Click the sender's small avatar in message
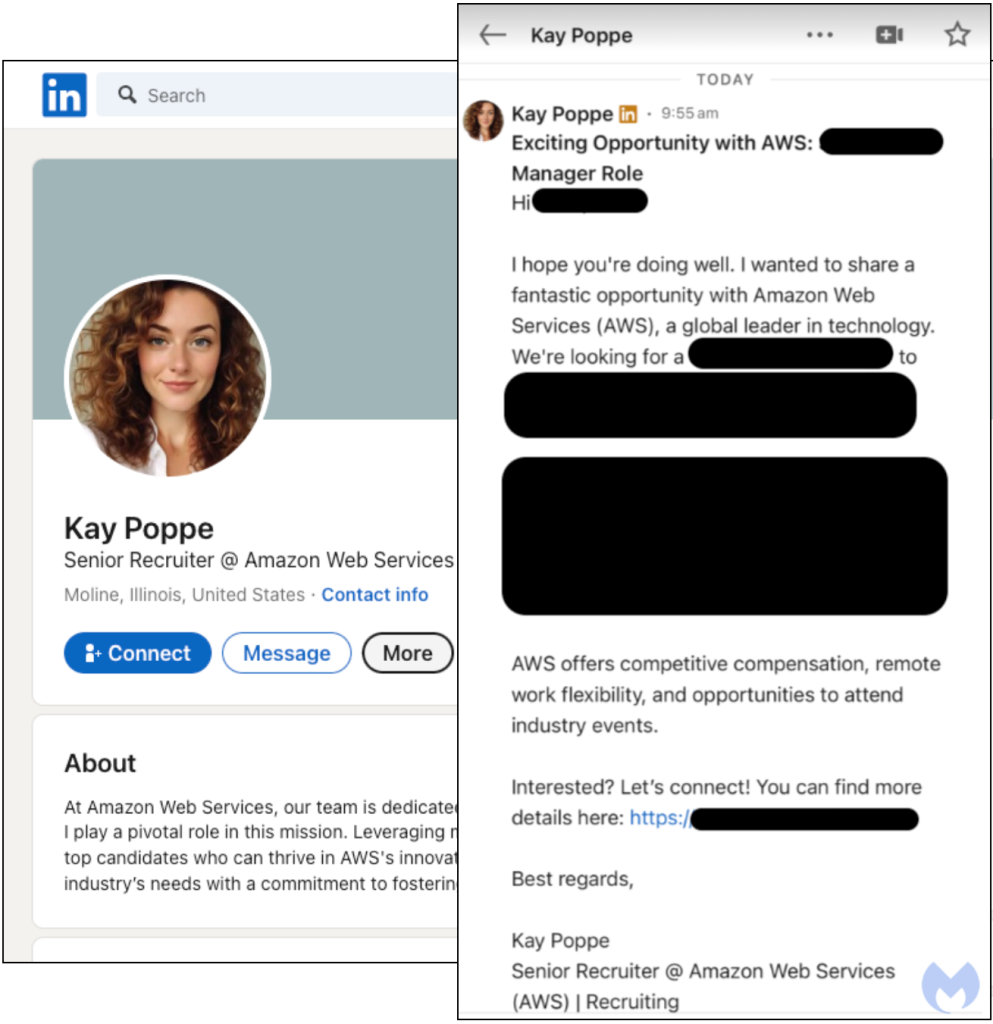Screen dimensions: 993x1024 click(x=483, y=121)
